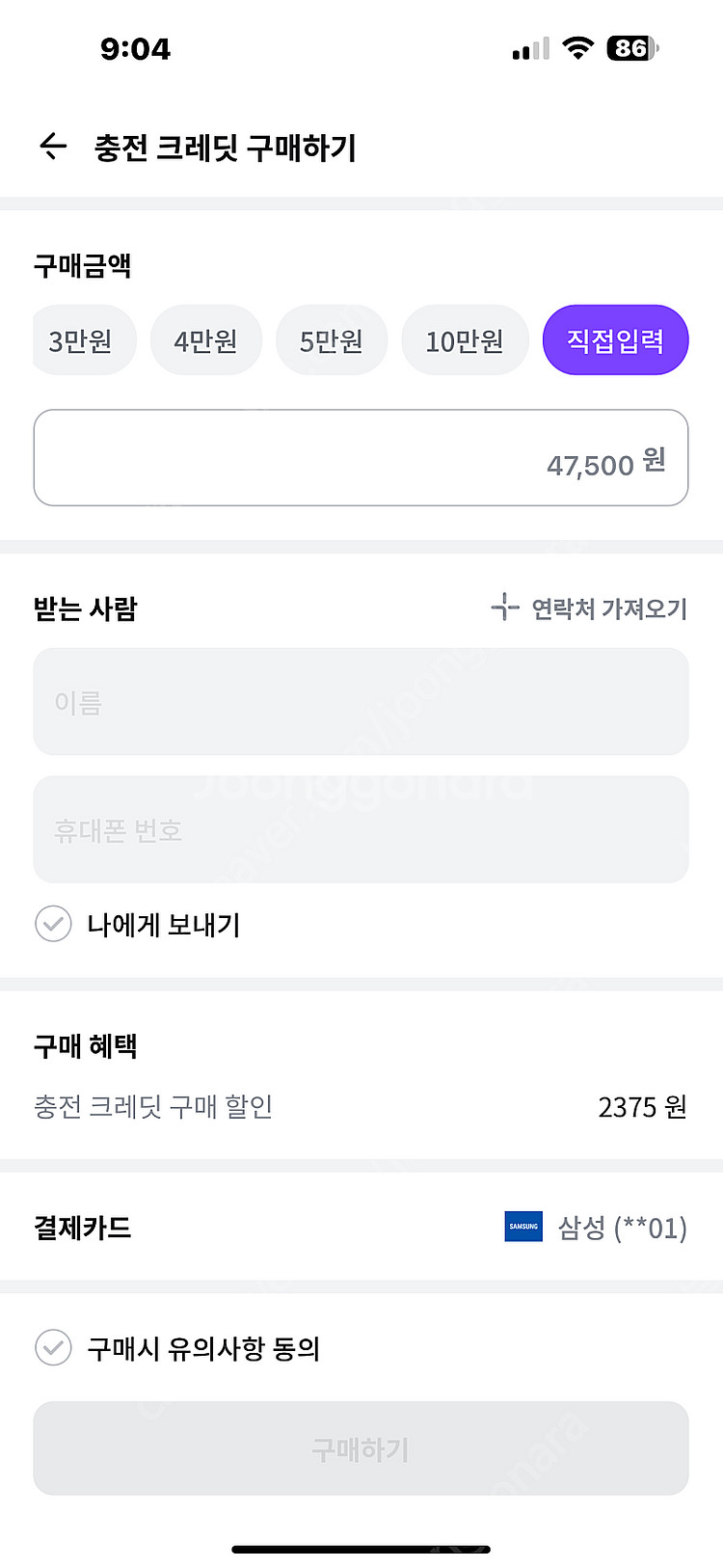Tap the cellular signal bars icon
The height and width of the screenshot is (1568, 723).
pos(530,49)
